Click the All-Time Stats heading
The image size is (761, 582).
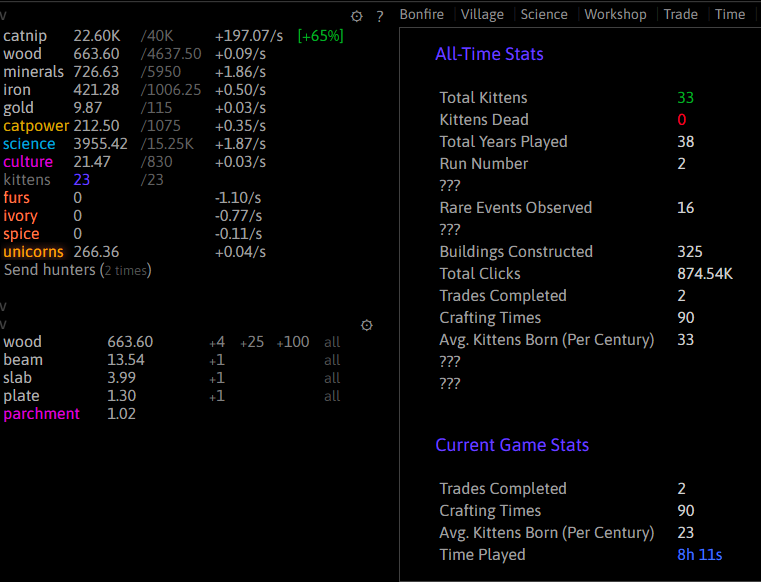[489, 54]
